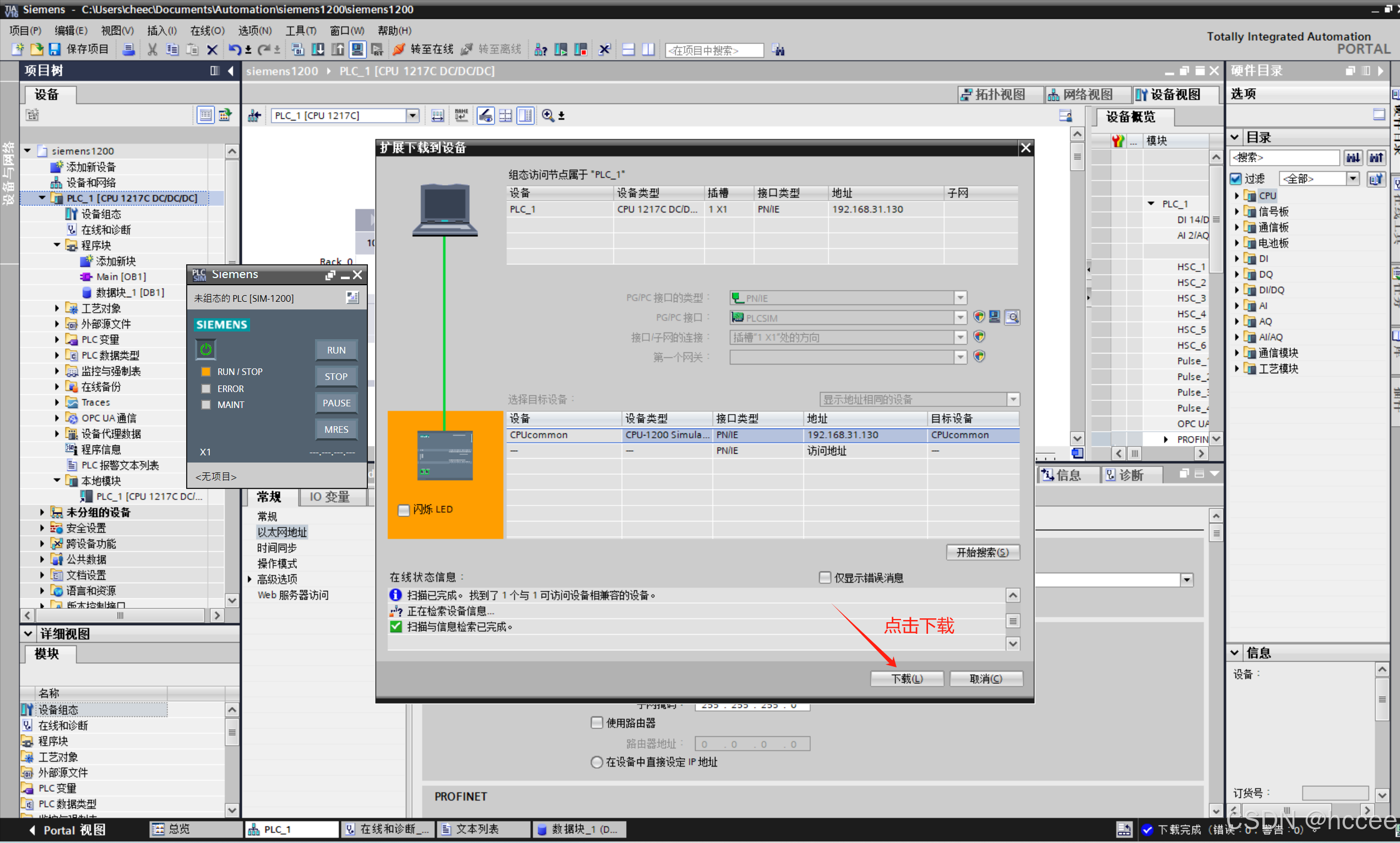Expand the Technology objects tree node
The width and height of the screenshot is (1400, 843).
pos(57,308)
